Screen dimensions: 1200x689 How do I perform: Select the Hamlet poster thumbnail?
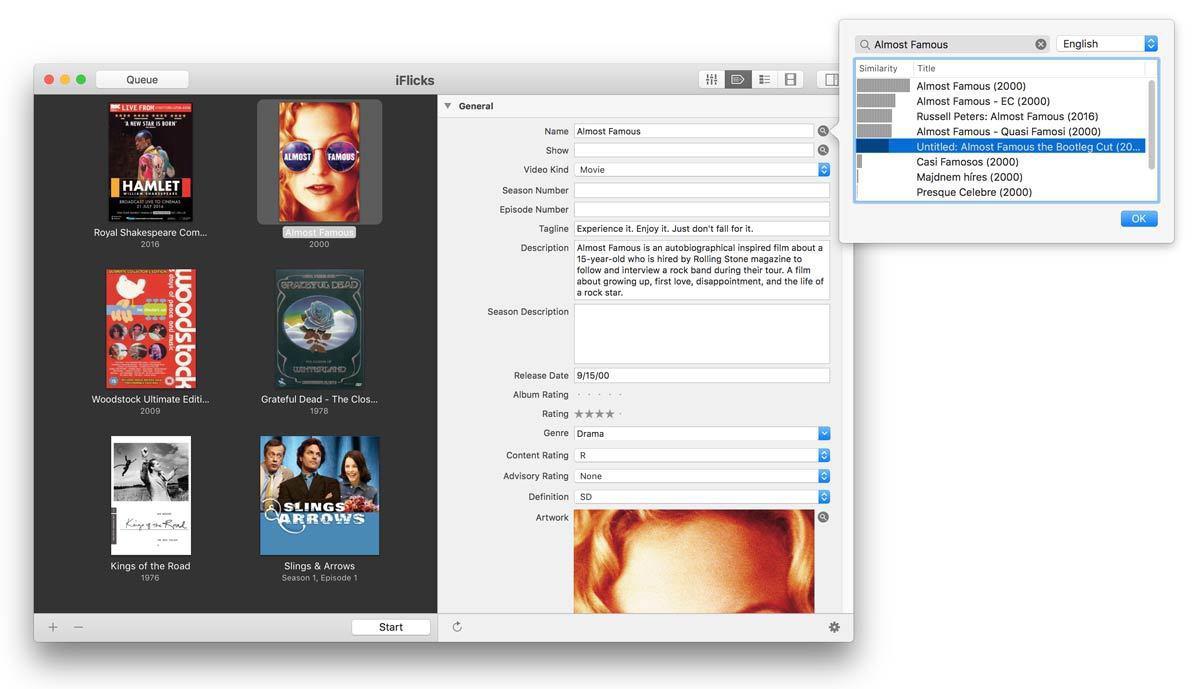click(x=151, y=162)
